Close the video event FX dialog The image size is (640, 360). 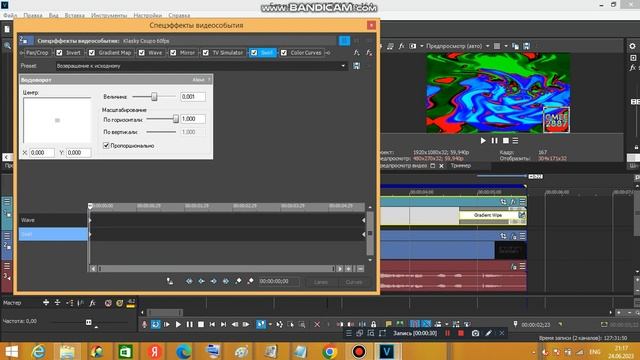click(371, 25)
